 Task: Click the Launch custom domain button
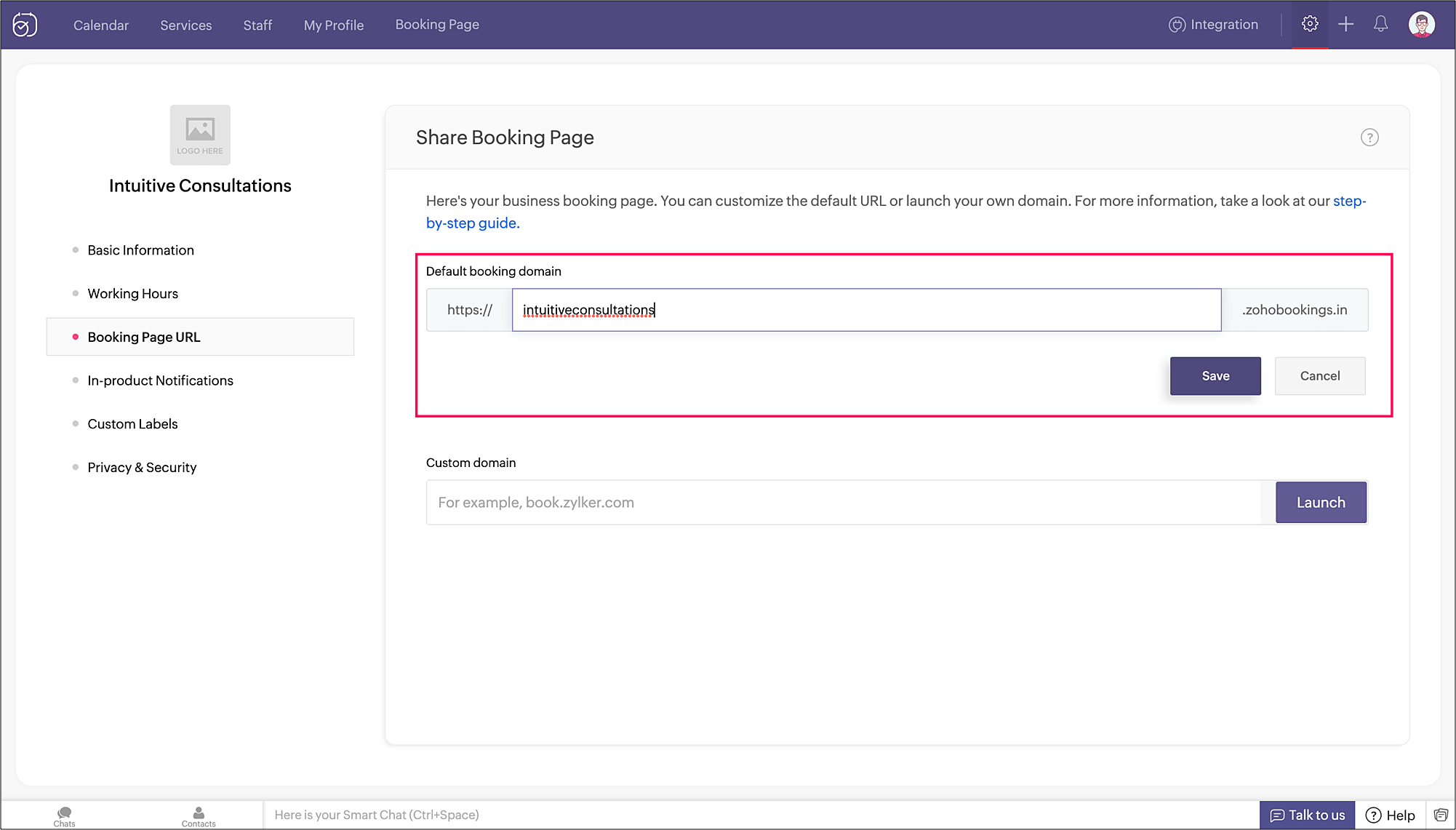tap(1321, 503)
